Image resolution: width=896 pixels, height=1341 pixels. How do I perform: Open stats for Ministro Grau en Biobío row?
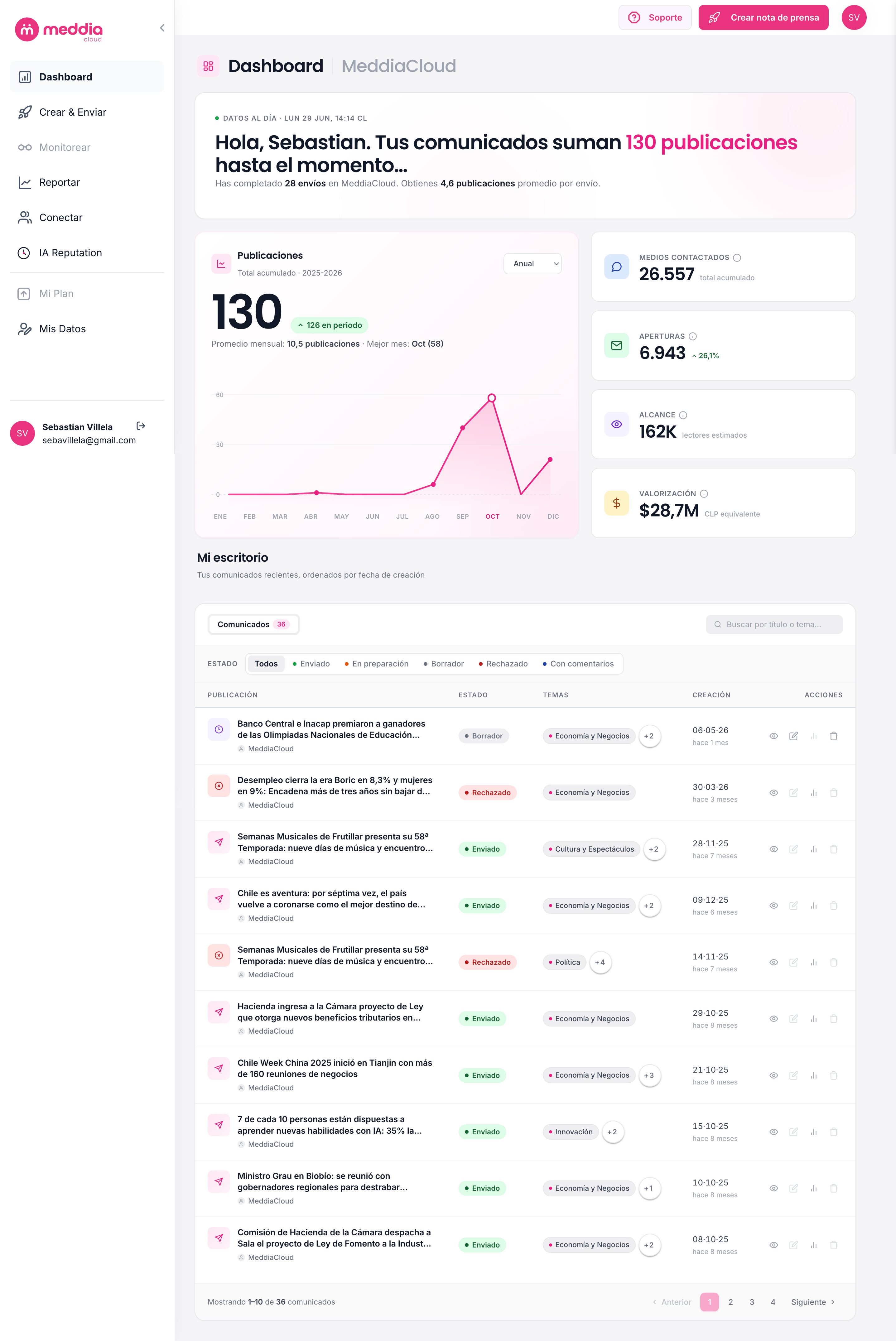point(813,1189)
